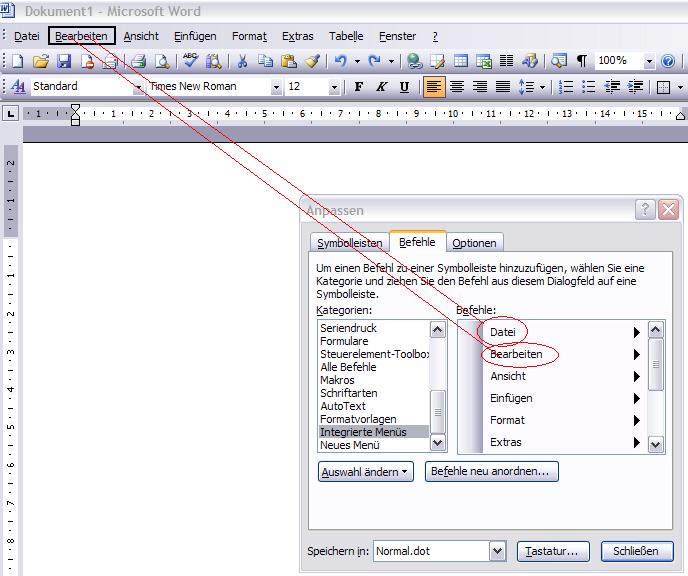Open Print Preview with the magnifier page icon
This screenshot has height=576, width=688.
click(x=162, y=61)
